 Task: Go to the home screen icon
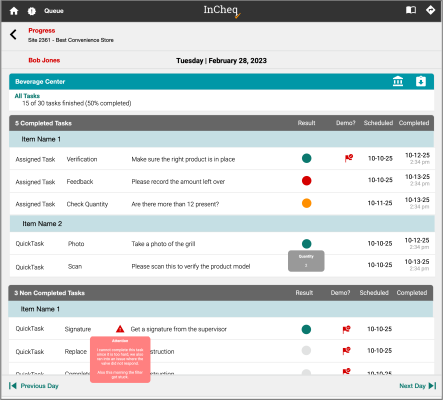(14, 11)
